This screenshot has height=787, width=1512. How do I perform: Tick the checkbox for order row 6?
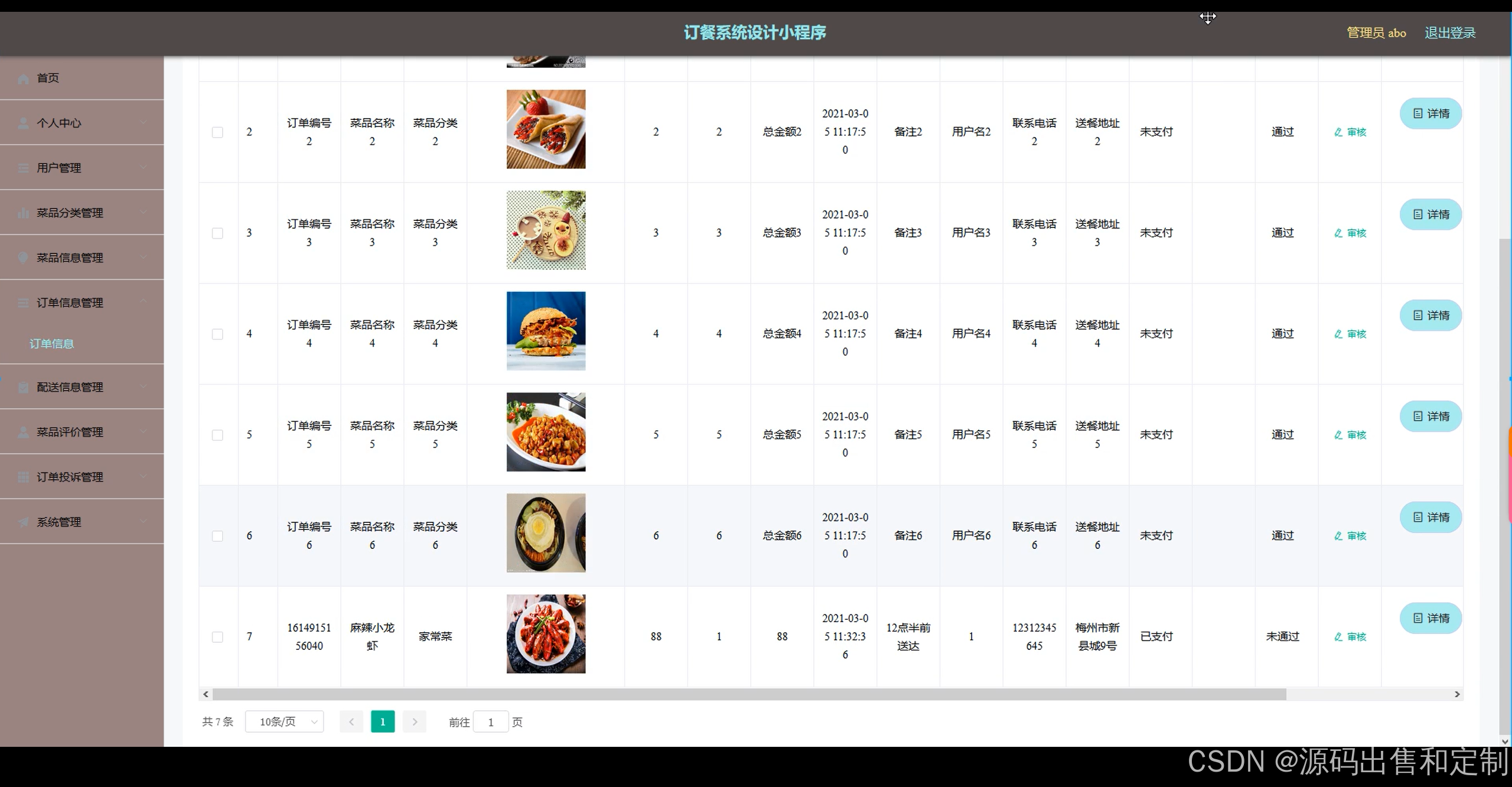217,536
